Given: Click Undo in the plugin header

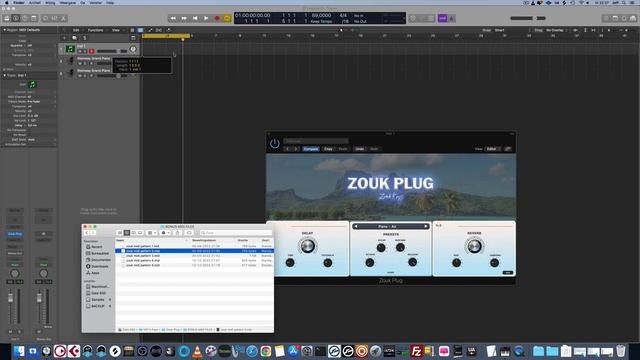Looking at the screenshot, I should click(360, 149).
